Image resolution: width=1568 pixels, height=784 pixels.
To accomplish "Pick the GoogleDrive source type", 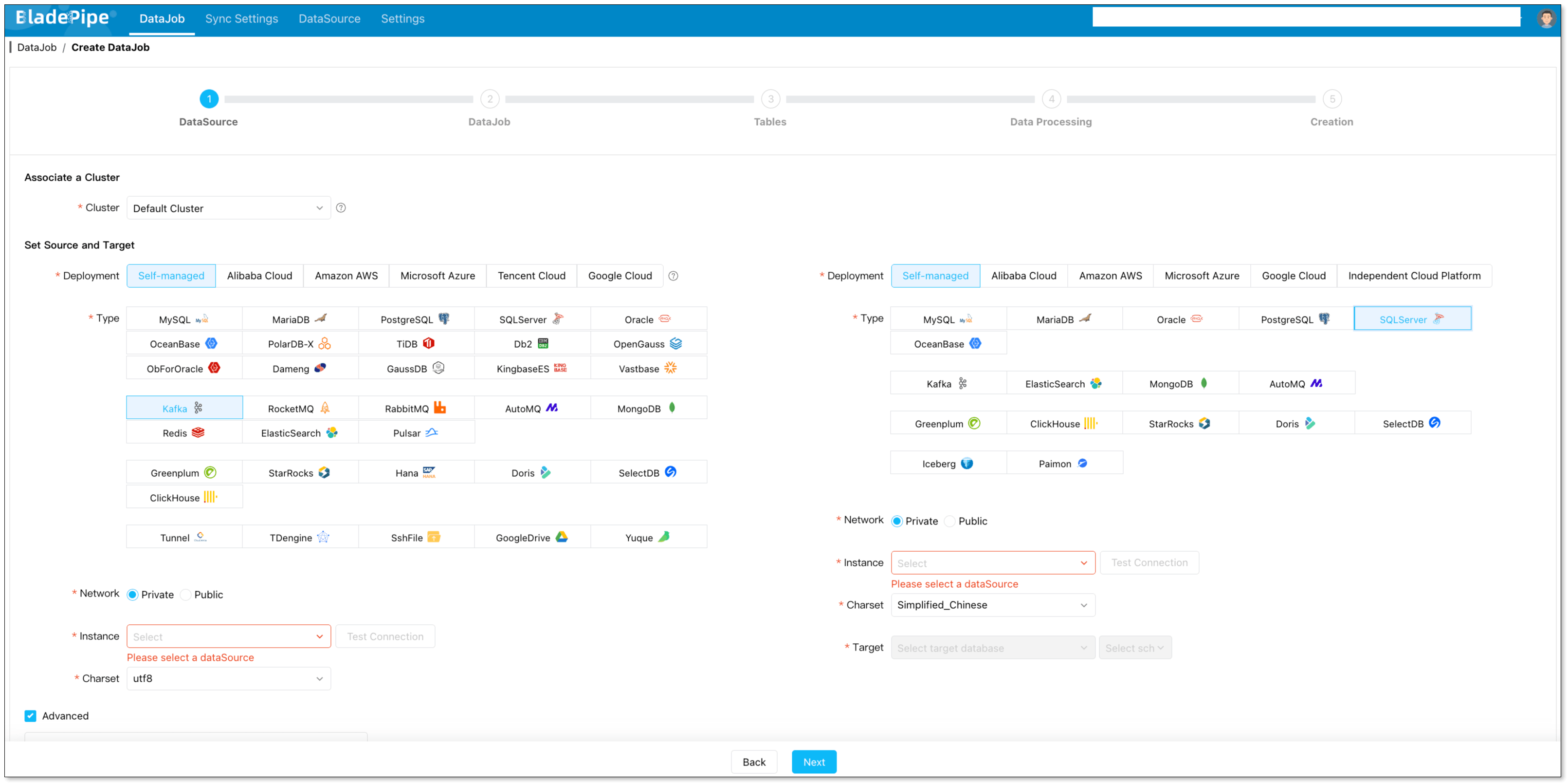I will pos(532,537).
